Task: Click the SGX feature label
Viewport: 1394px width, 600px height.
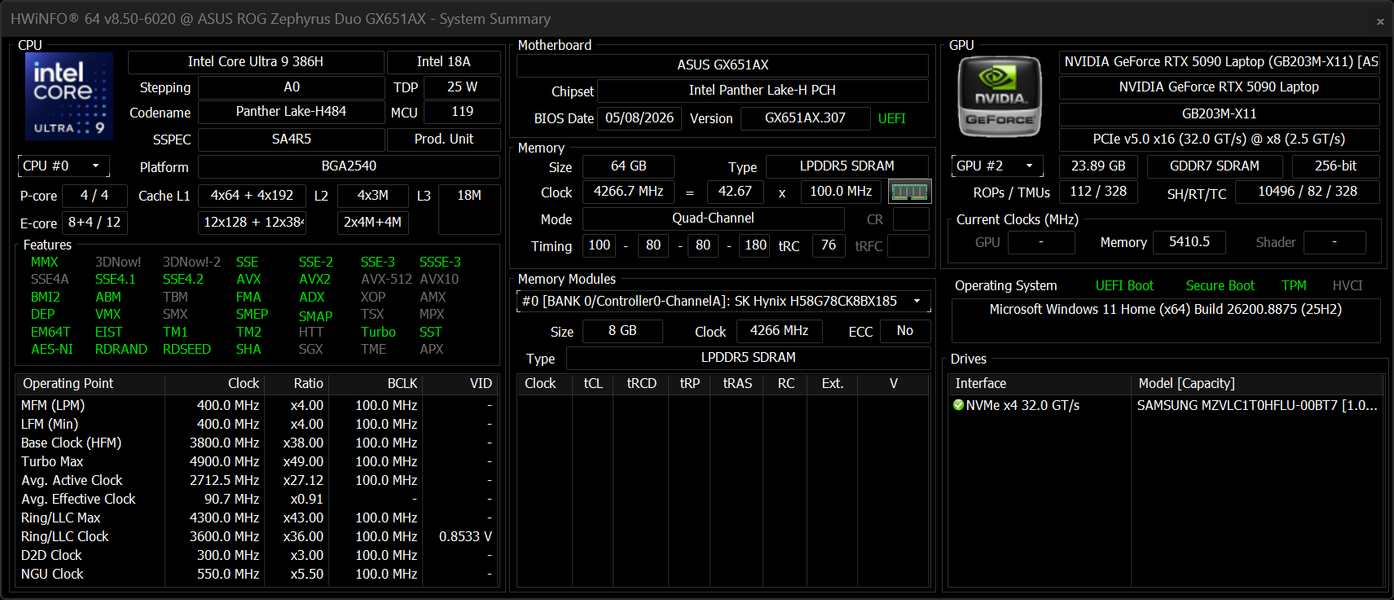Action: [x=311, y=349]
